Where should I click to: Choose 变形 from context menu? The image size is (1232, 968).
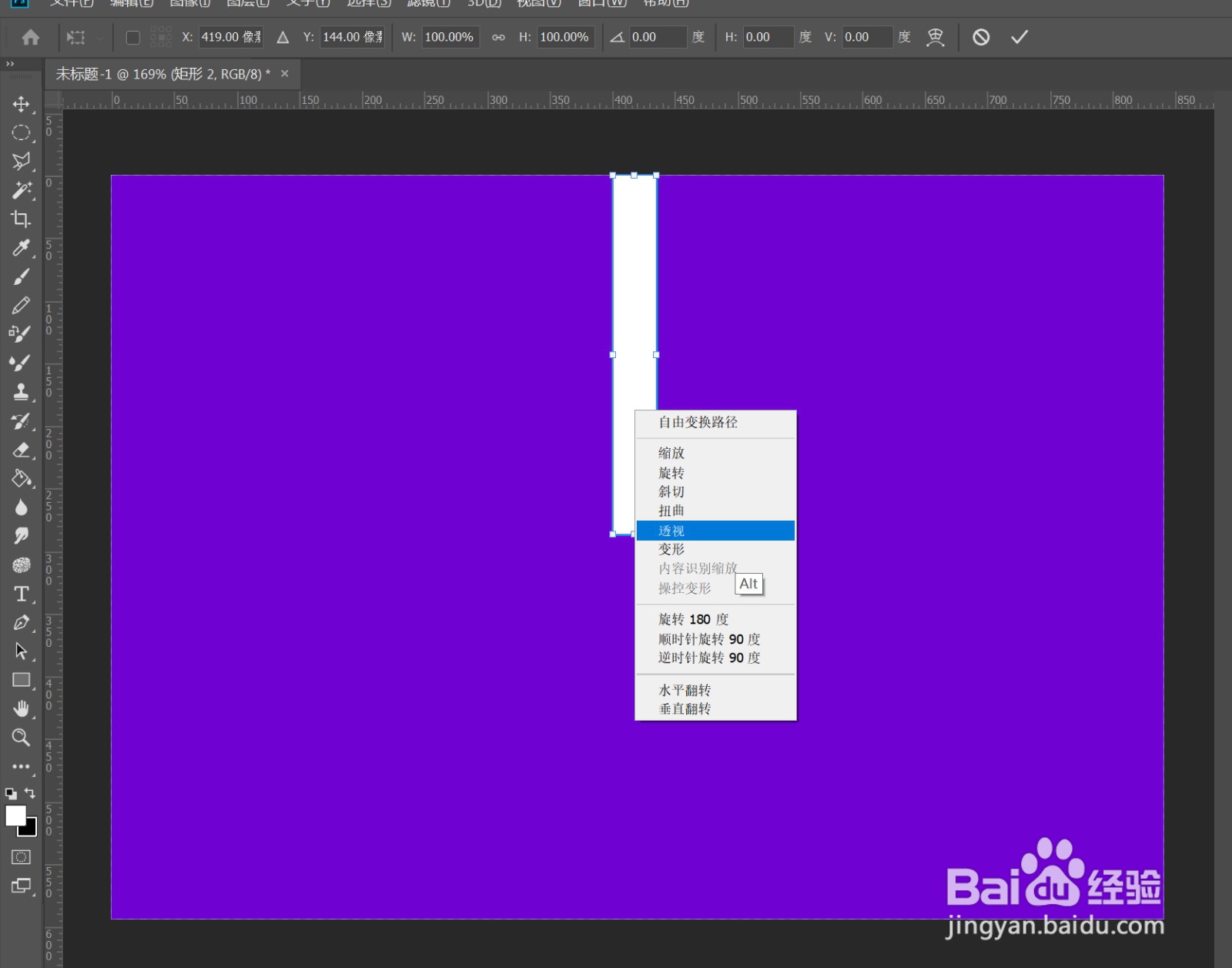[x=715, y=549]
